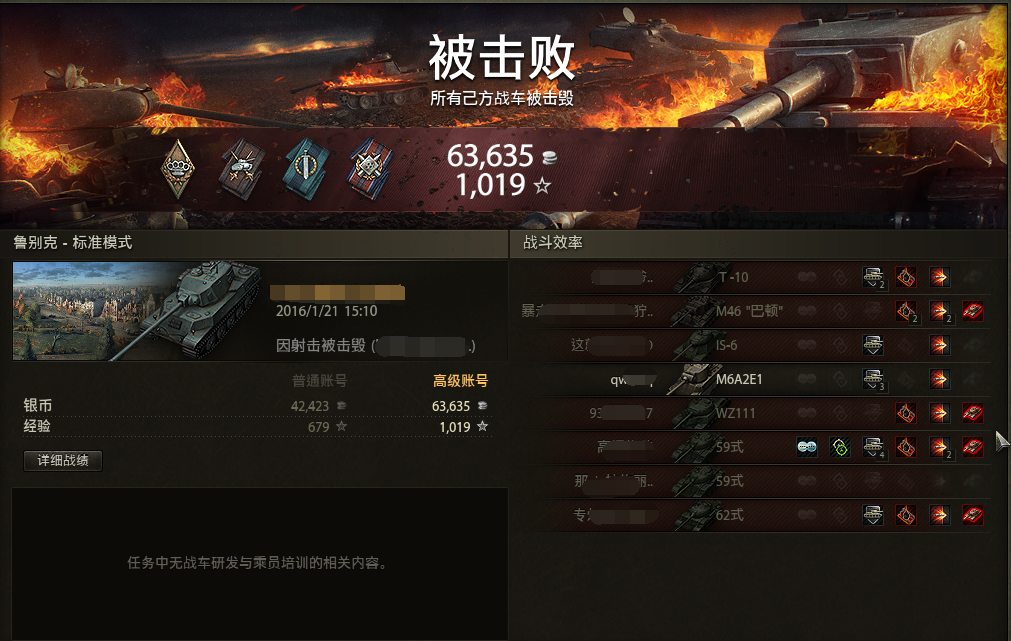Screen dimensions: 1011x641
Task: Click the spotted binoculars icon in the 59式 row
Action: 807,446
